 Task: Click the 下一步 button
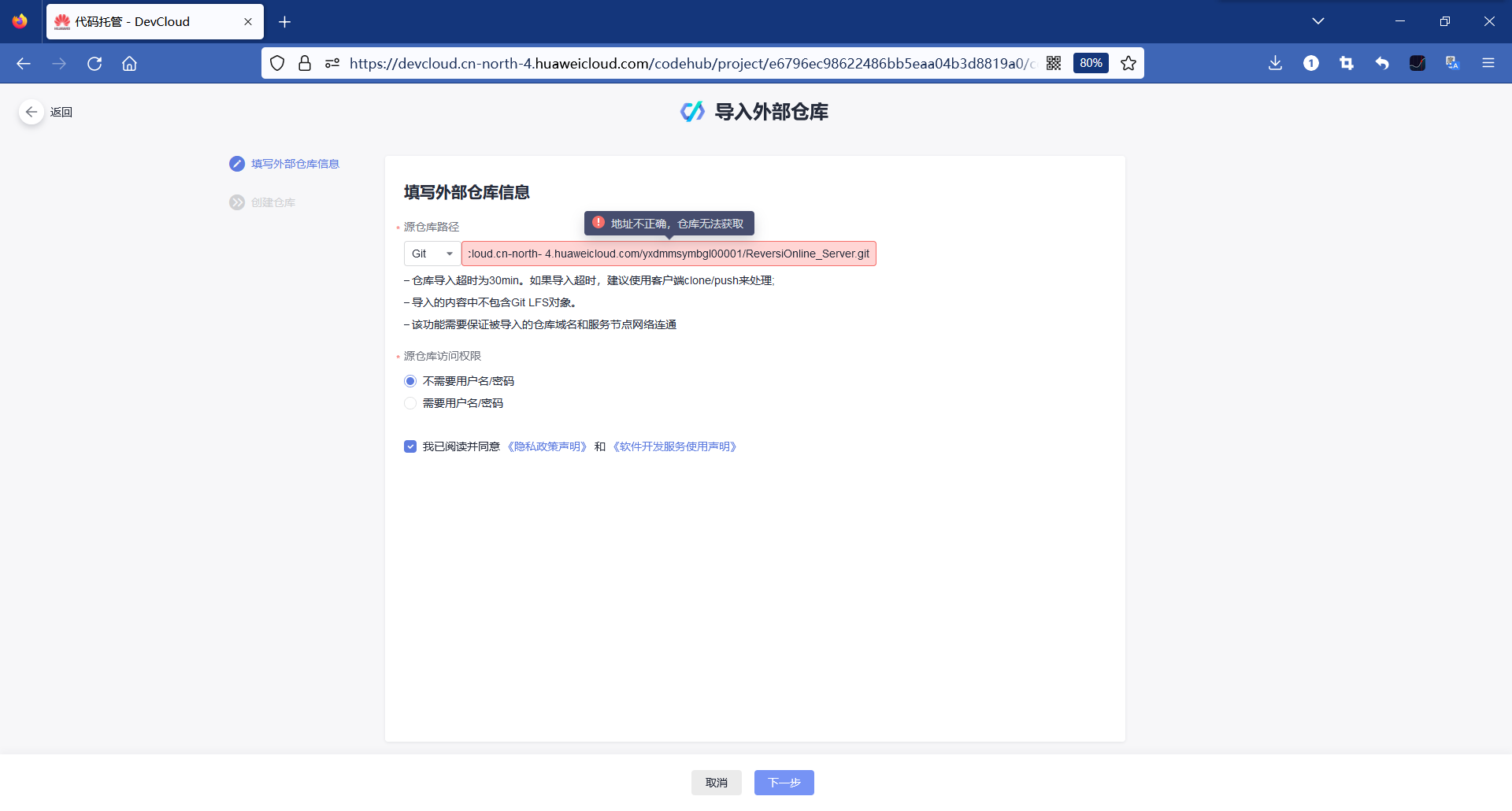coord(784,782)
